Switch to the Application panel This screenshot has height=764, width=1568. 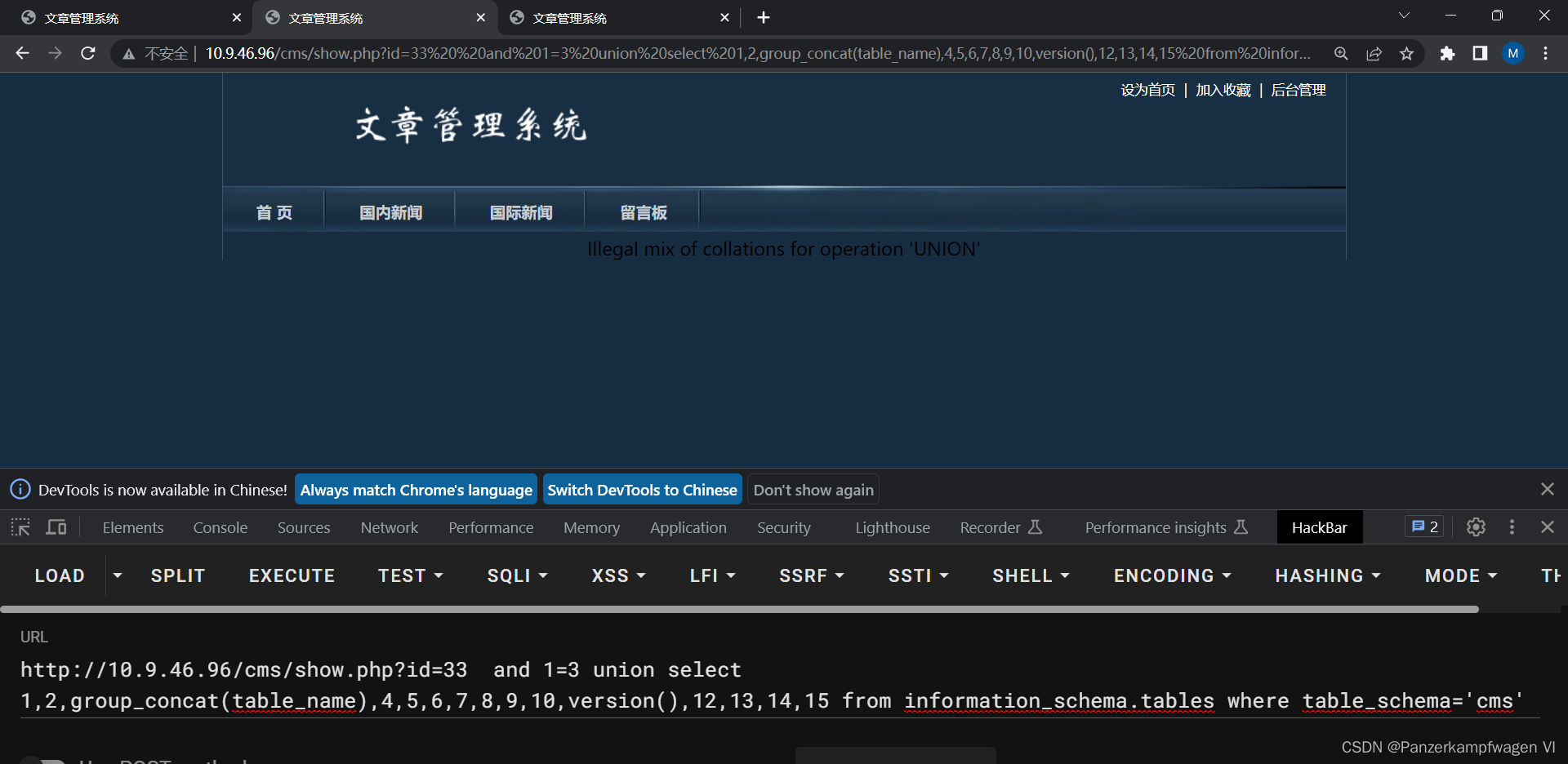click(688, 528)
